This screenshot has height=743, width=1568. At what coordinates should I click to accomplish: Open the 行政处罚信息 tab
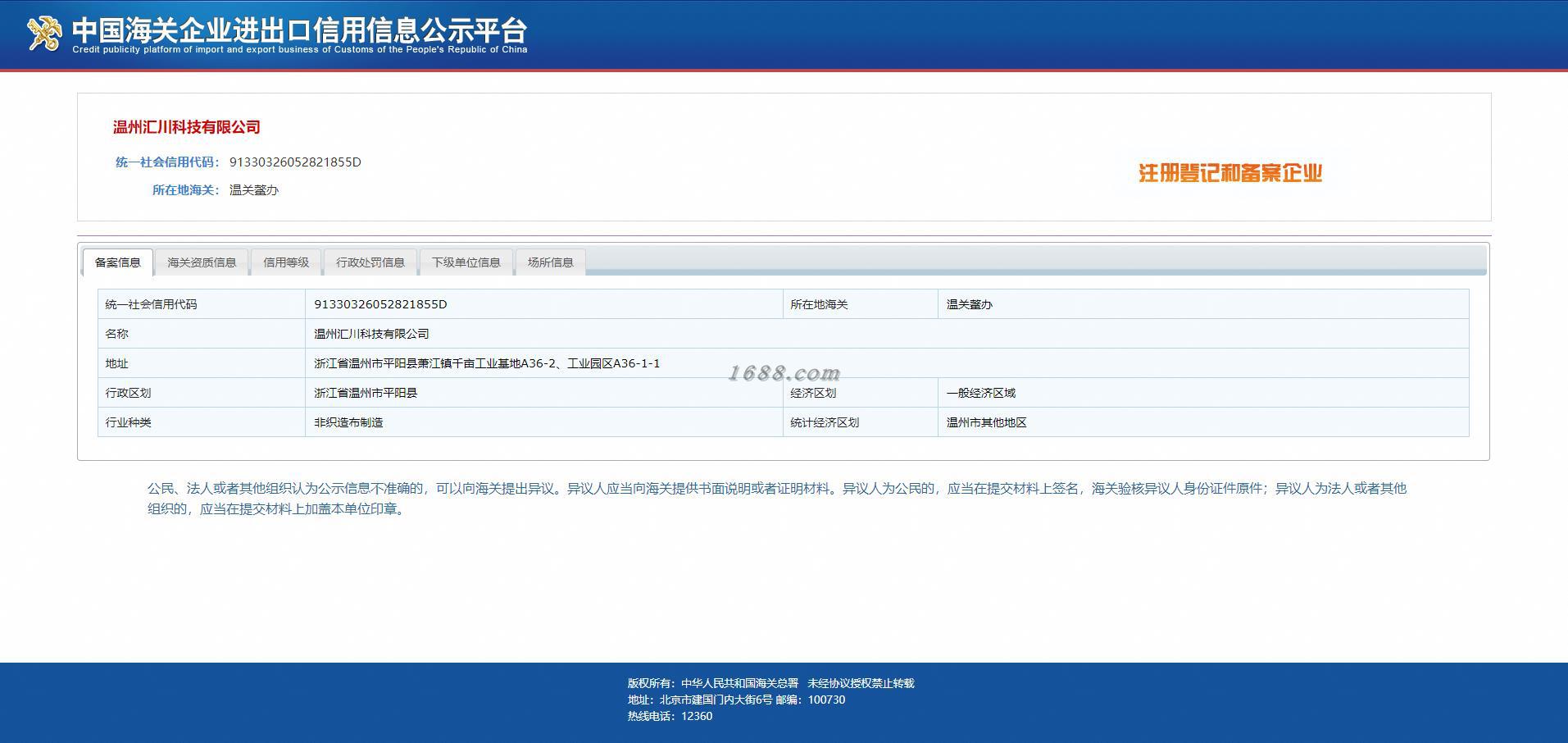(370, 262)
